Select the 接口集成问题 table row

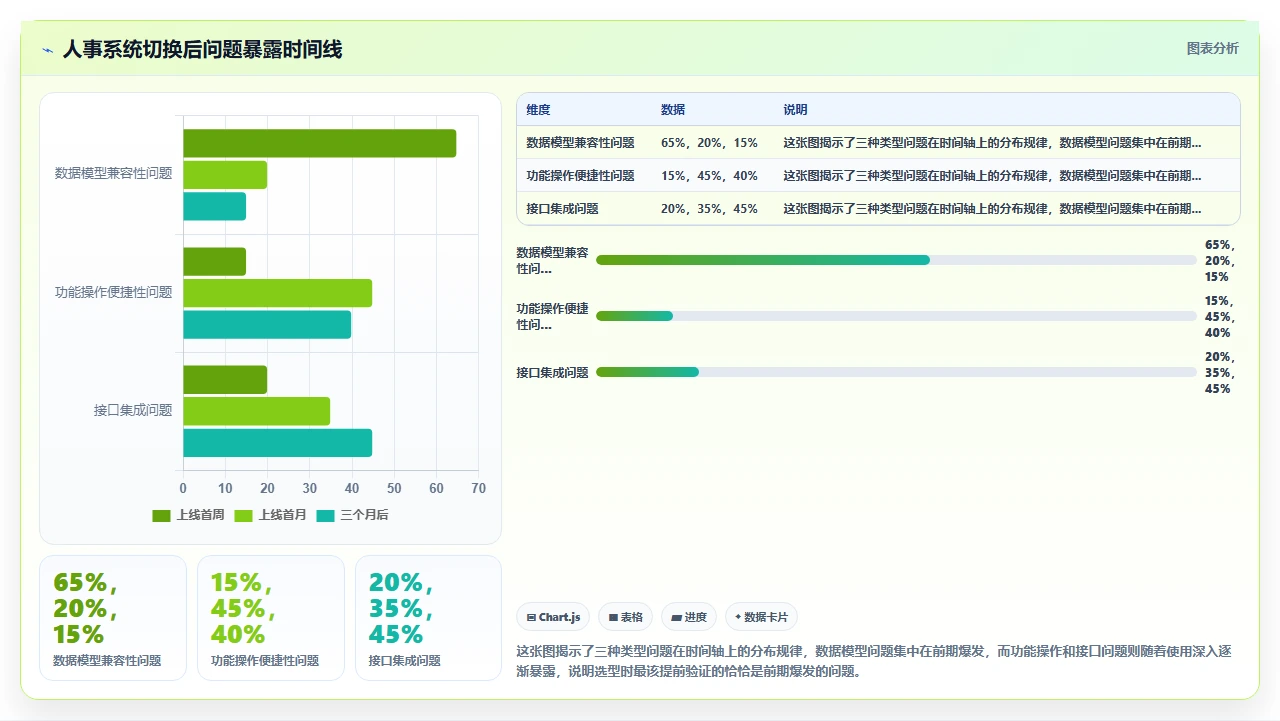click(x=878, y=209)
